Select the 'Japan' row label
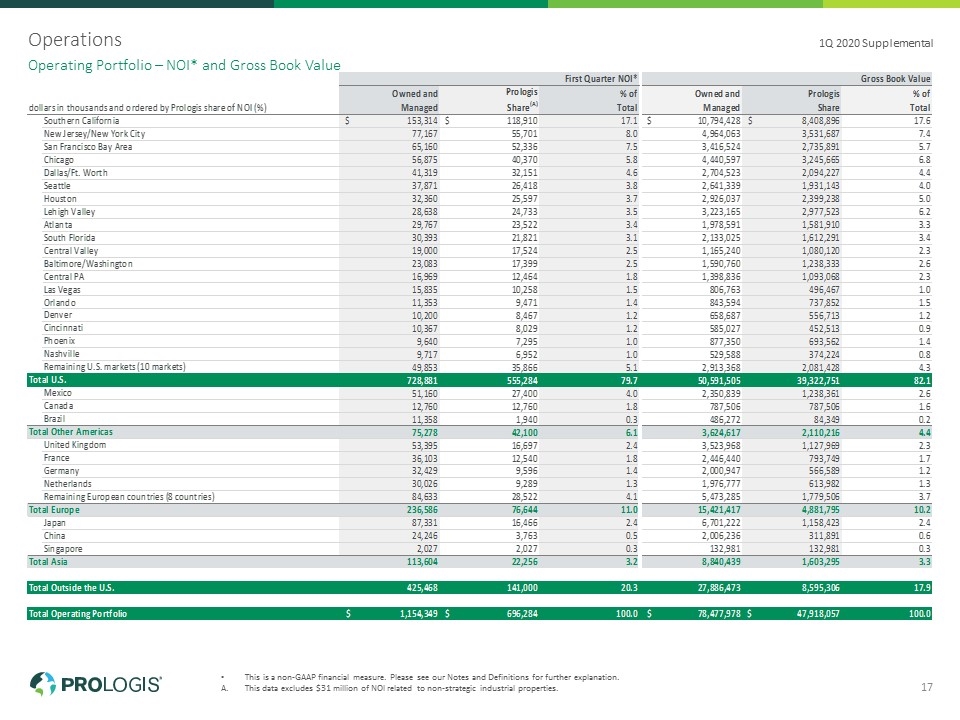The width and height of the screenshot is (960, 720). (x=54, y=523)
